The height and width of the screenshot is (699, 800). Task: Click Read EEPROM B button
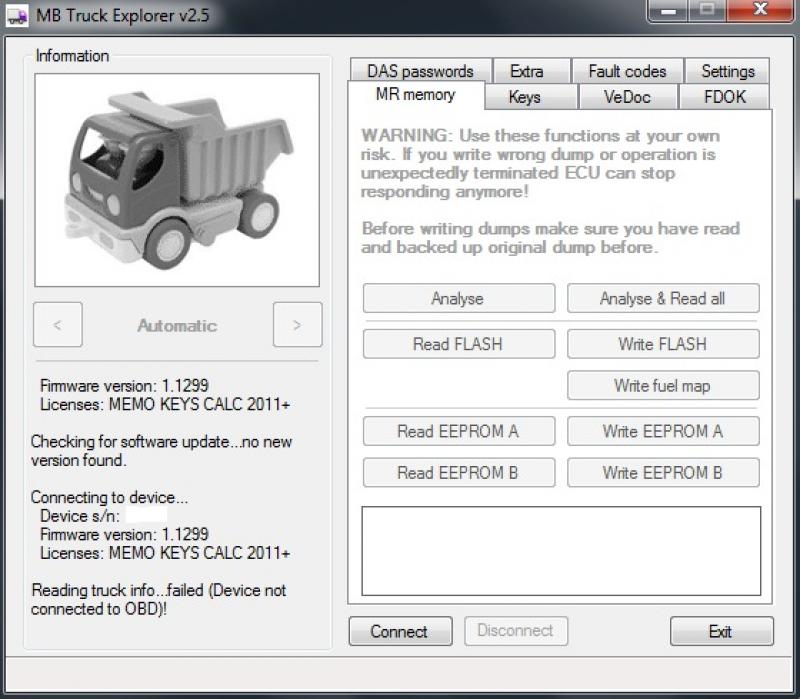459,472
